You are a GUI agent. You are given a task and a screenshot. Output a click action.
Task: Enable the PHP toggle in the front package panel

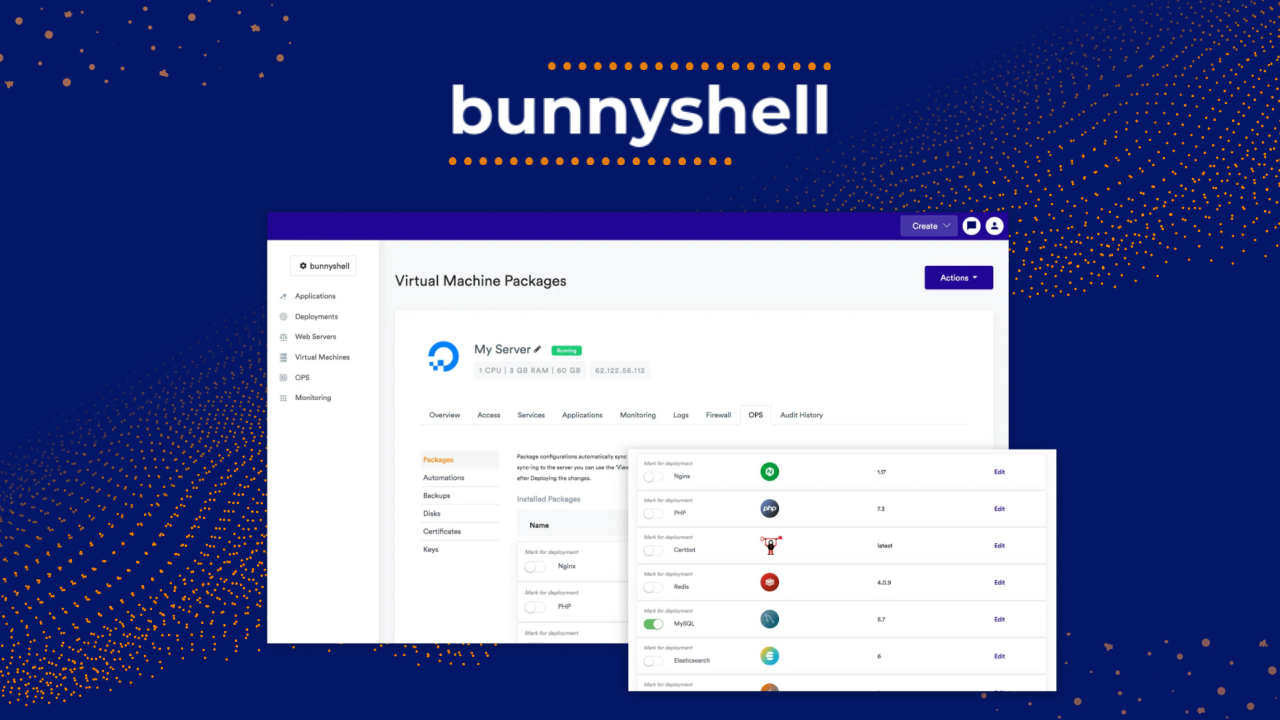pyautogui.click(x=653, y=513)
